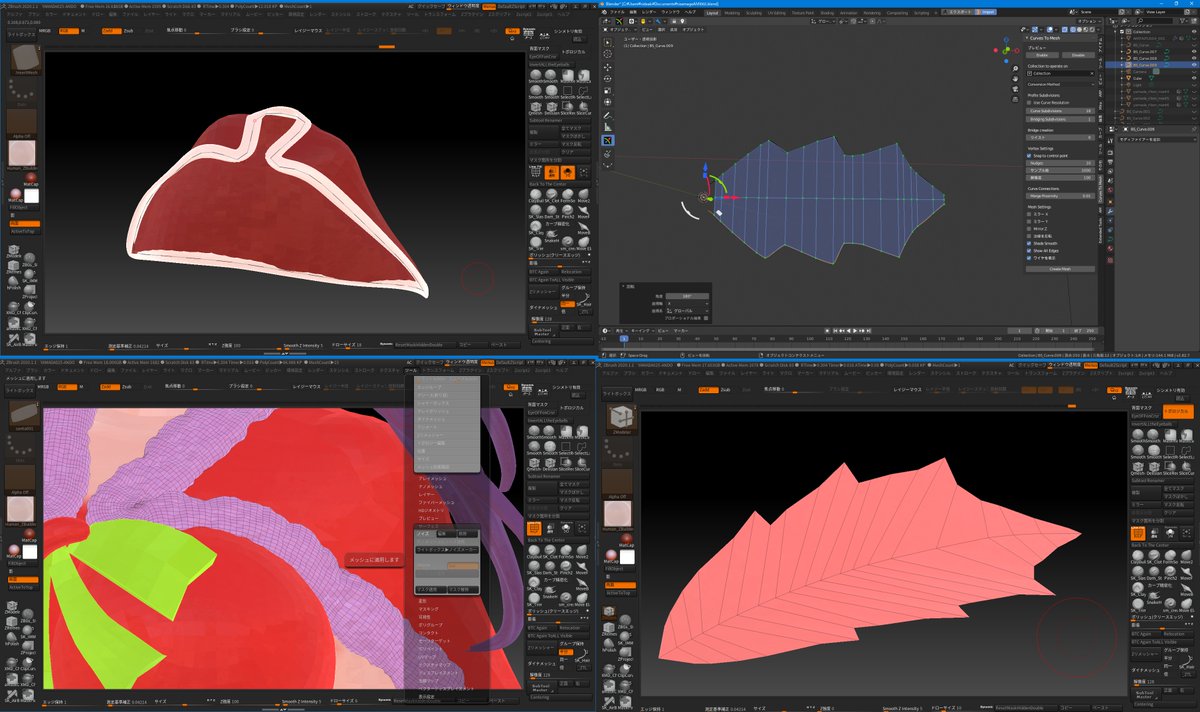Adjust Bridging Subdivisions slider in Blender panel

(1061, 119)
